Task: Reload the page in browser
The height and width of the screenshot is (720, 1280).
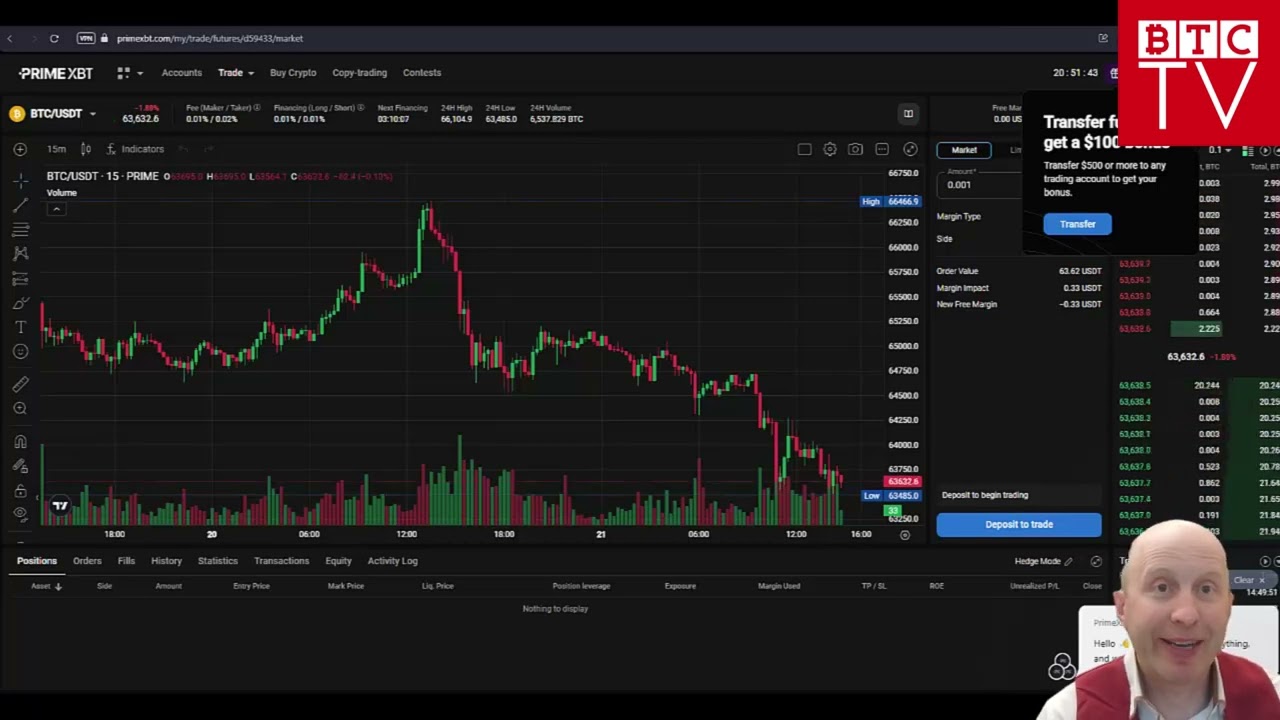Action: (x=54, y=38)
